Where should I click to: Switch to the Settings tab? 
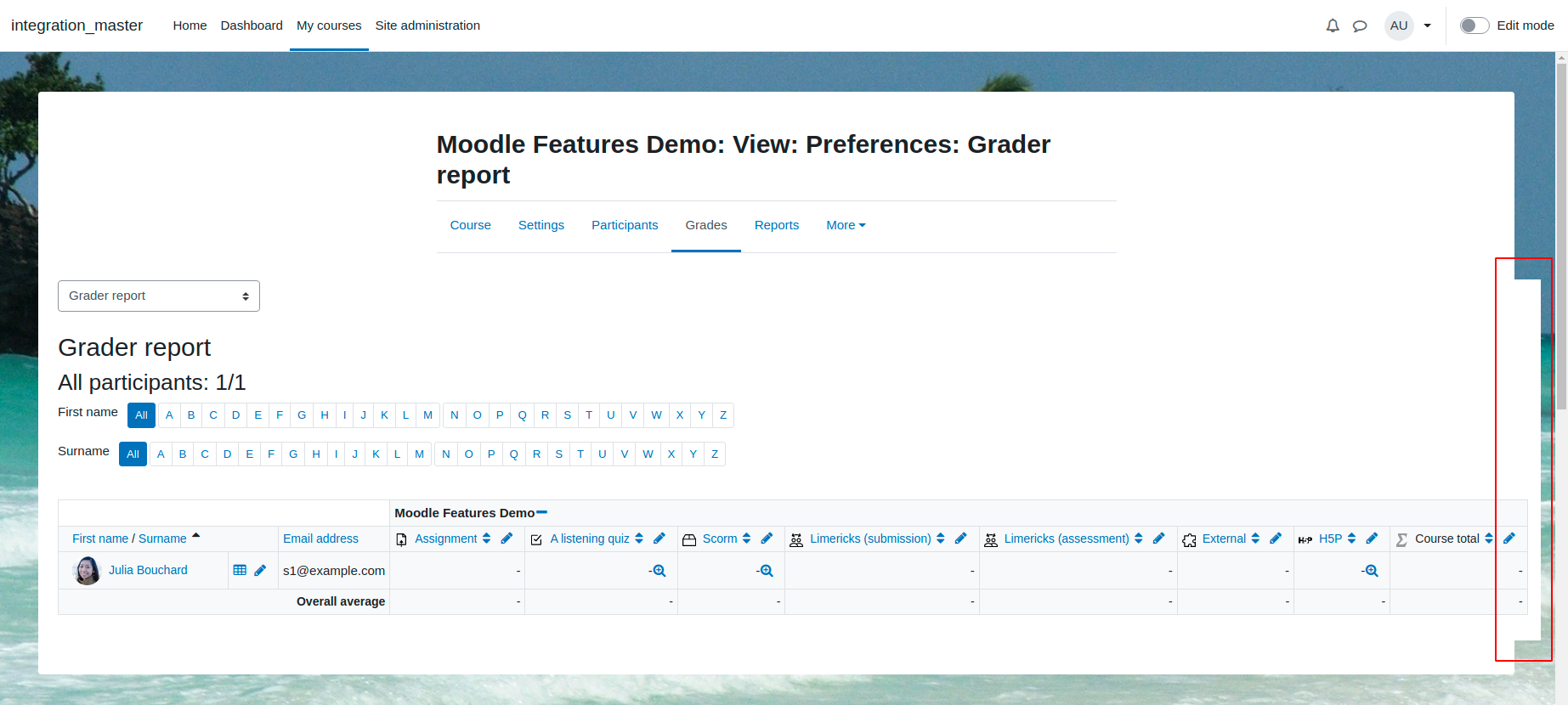pos(541,225)
